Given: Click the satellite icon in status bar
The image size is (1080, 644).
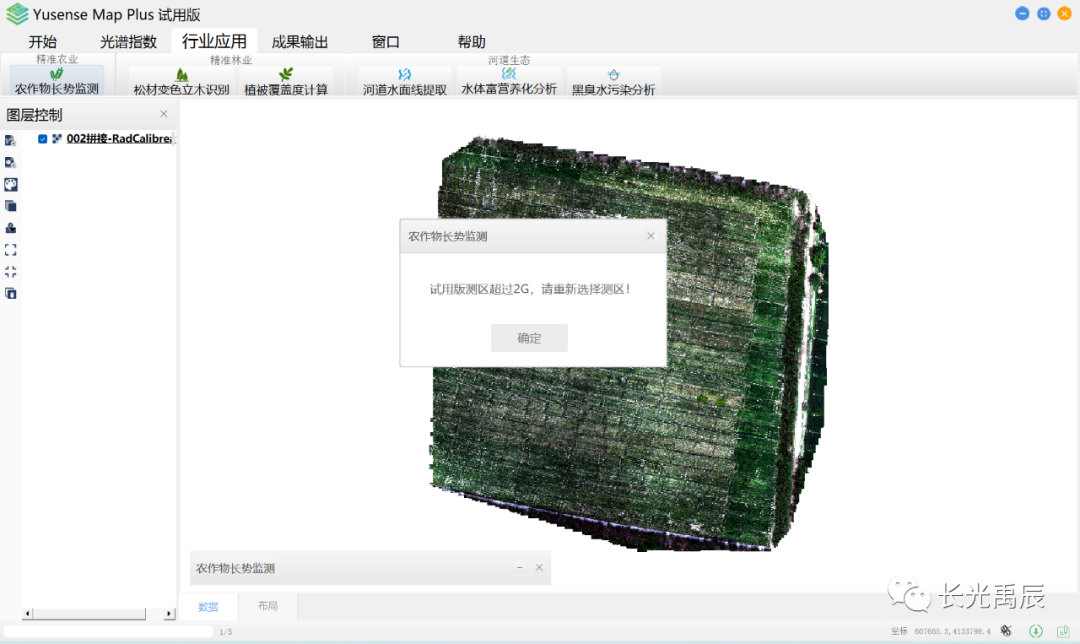Looking at the screenshot, I should [x=1006, y=631].
